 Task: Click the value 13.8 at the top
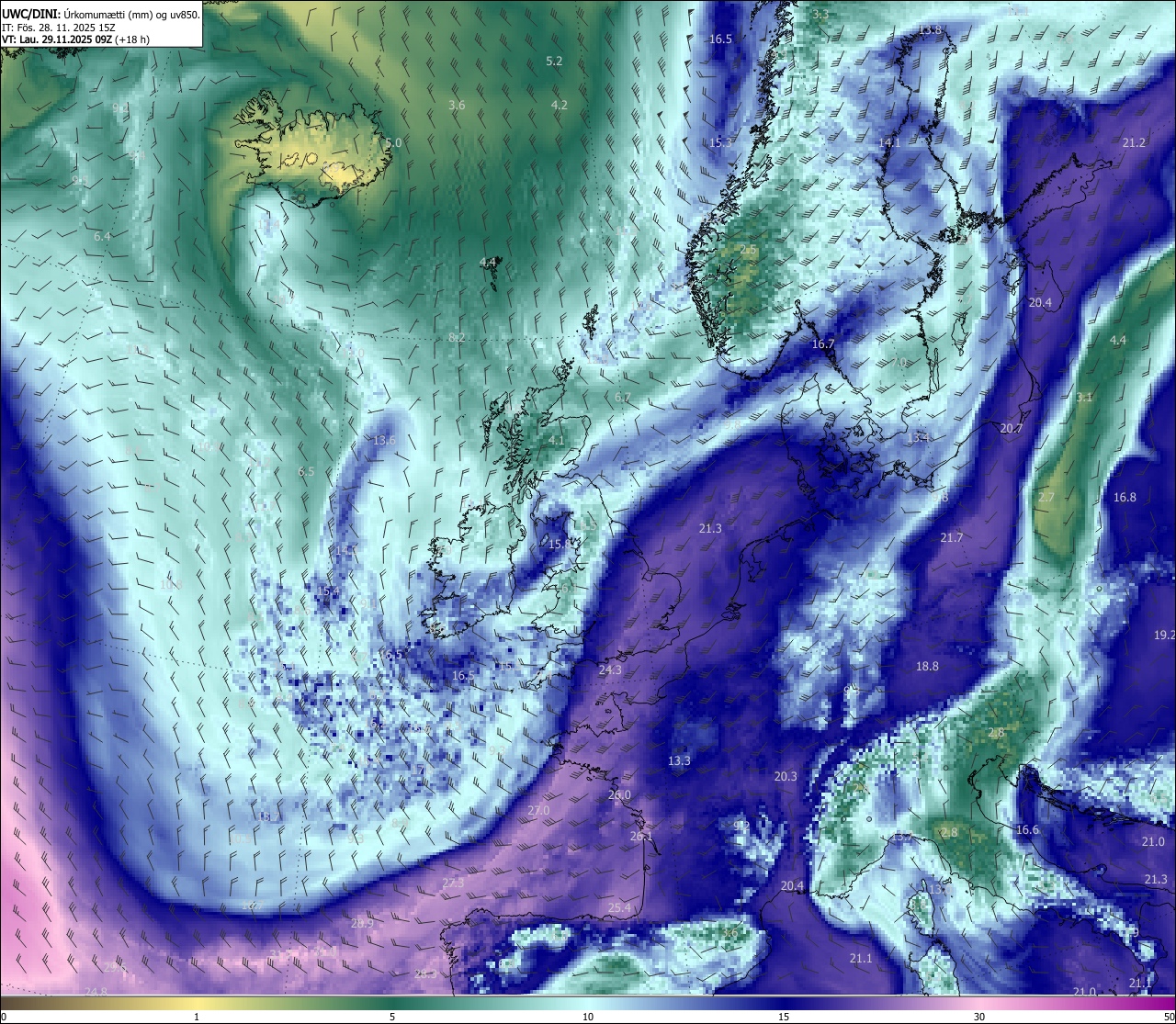(930, 29)
